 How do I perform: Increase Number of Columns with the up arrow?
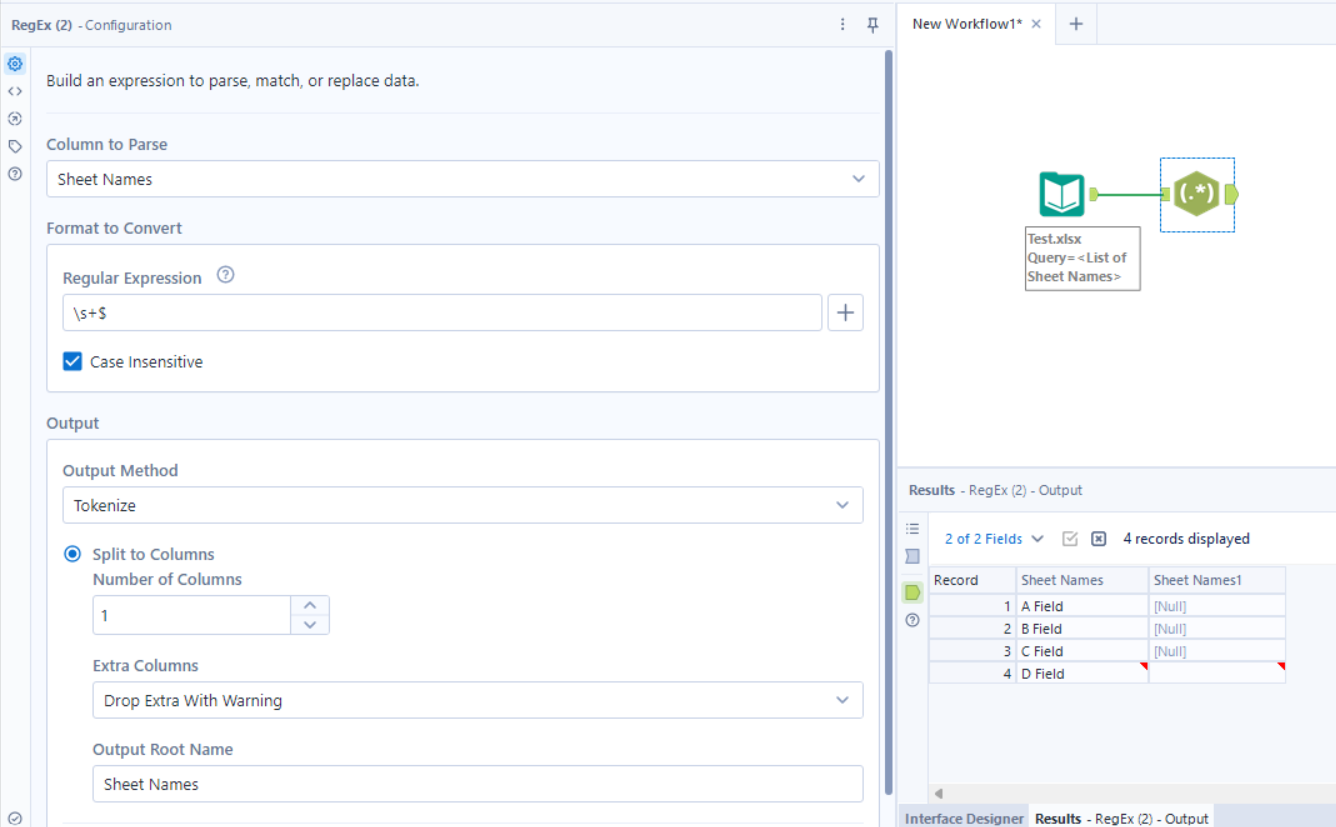310,604
